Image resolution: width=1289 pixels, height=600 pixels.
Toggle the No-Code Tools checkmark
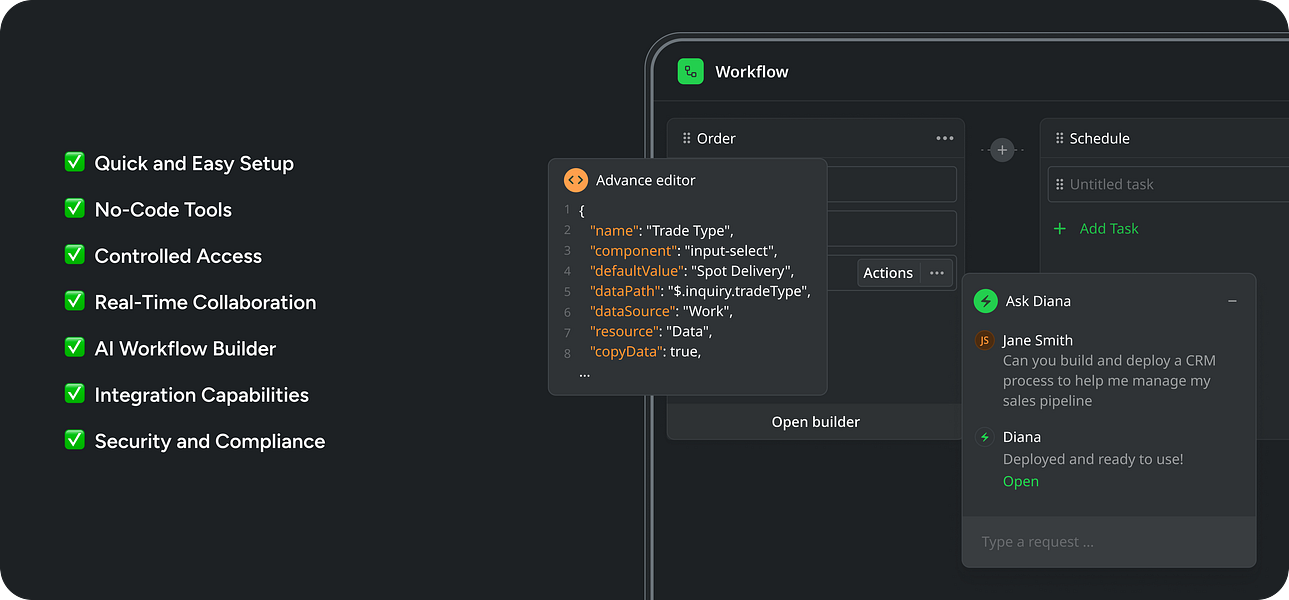74,208
